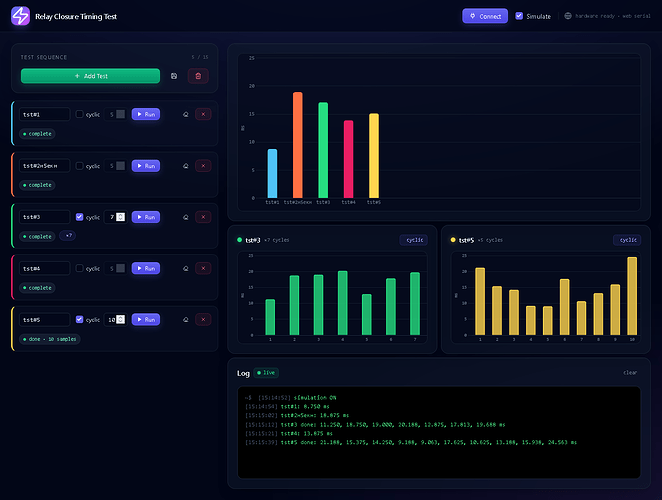662x500 pixels.
Task: Remove tst#3 with its red X
Action: pos(203,217)
